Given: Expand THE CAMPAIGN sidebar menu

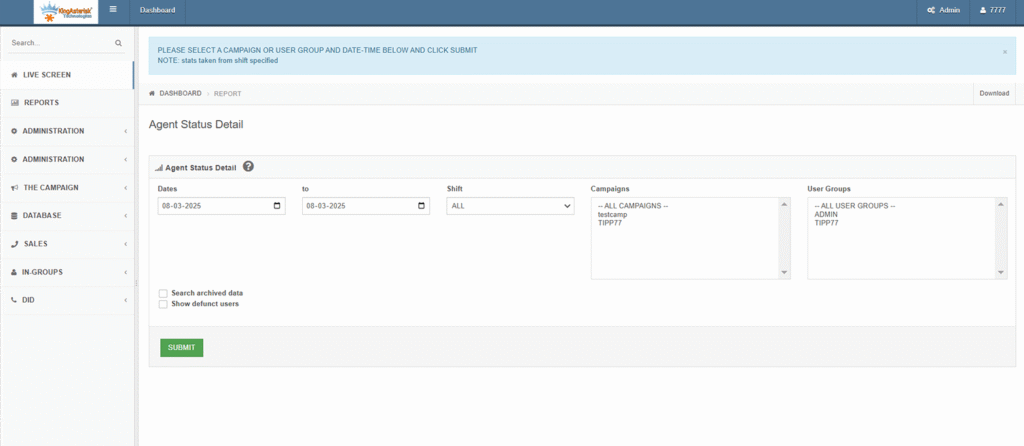Looking at the screenshot, I should click(x=66, y=187).
